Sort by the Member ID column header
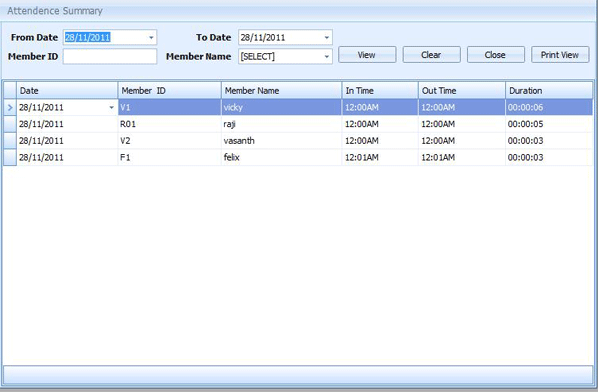This screenshot has height=392, width=598. [169, 90]
